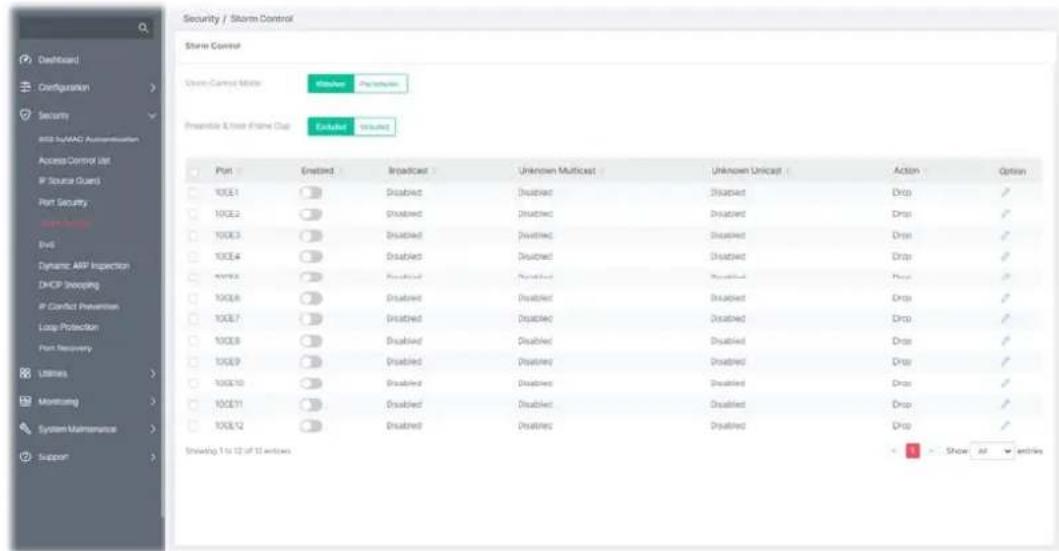1059x551 pixels.
Task: Edit port 10GE2 with its pencil icon
Action: coord(1005,213)
